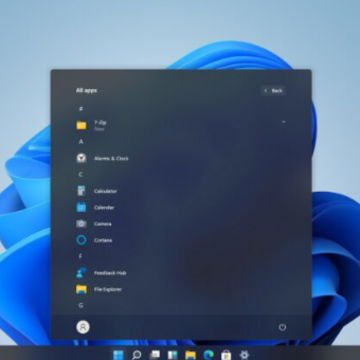Open File Explorer icon in app list
This screenshot has height=360, width=360.
(81, 289)
